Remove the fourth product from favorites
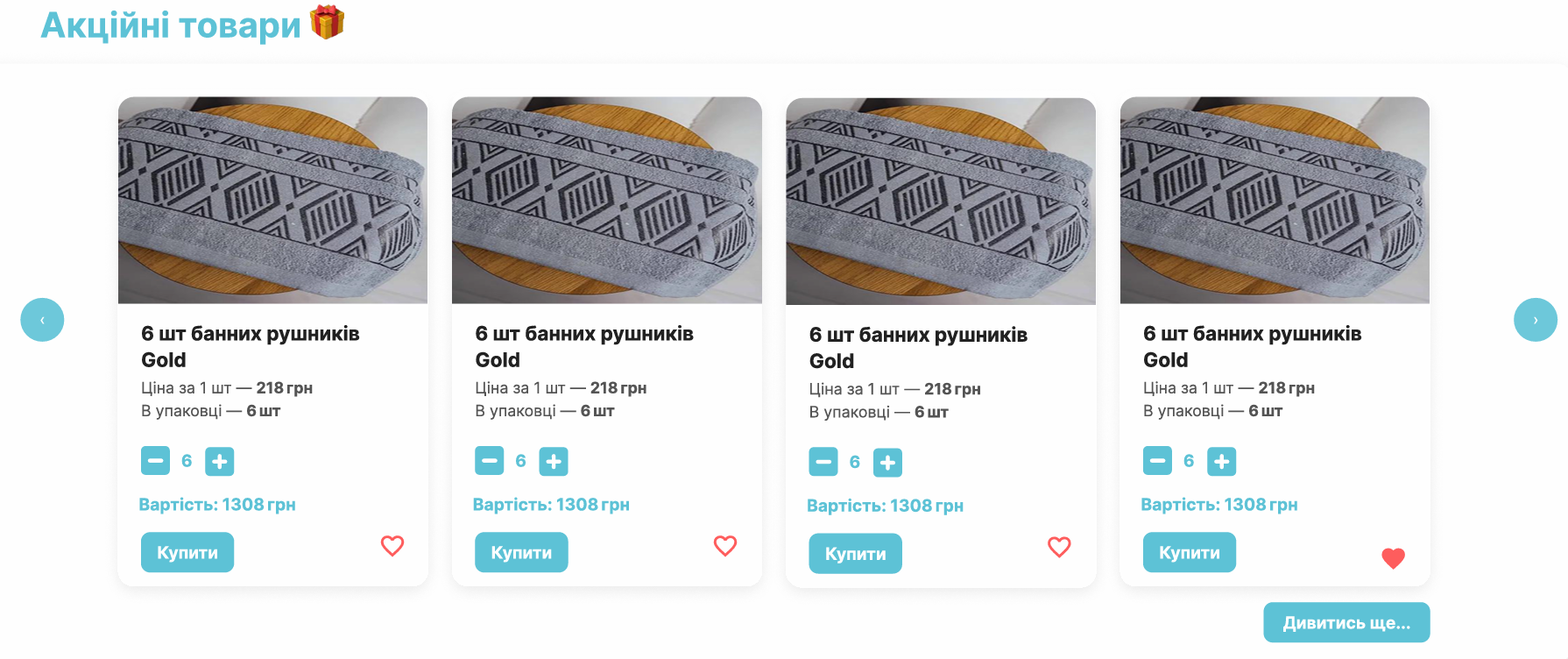The image size is (1568, 659). (x=1393, y=558)
